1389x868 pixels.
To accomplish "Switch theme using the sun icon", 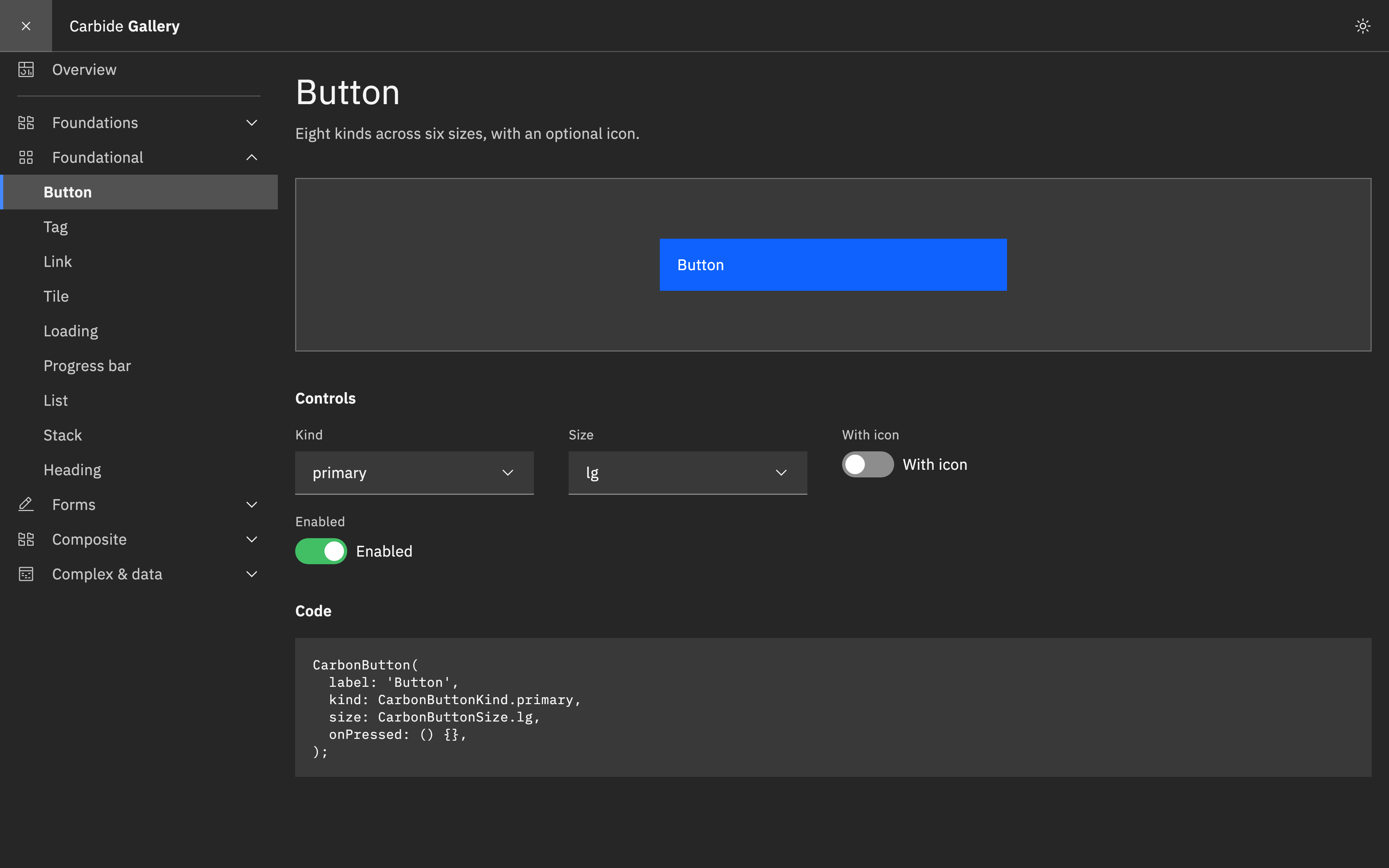I will click(1363, 26).
